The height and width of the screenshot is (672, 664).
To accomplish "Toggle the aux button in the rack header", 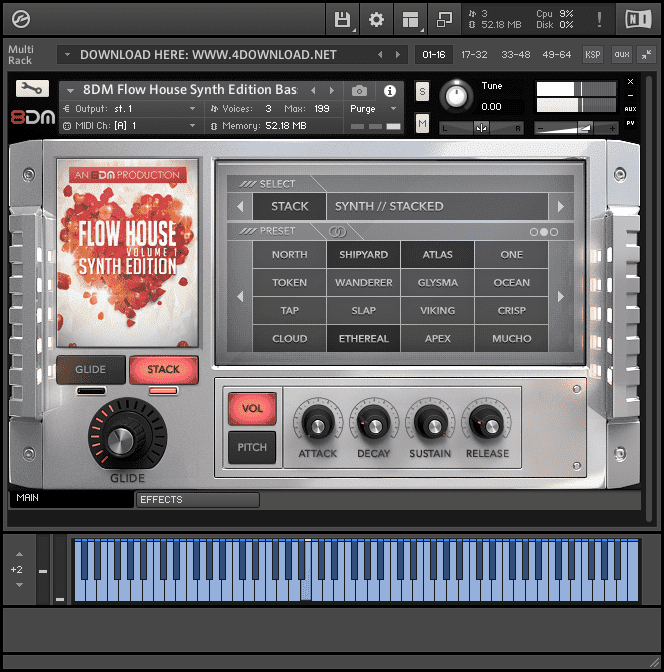I will point(622,54).
